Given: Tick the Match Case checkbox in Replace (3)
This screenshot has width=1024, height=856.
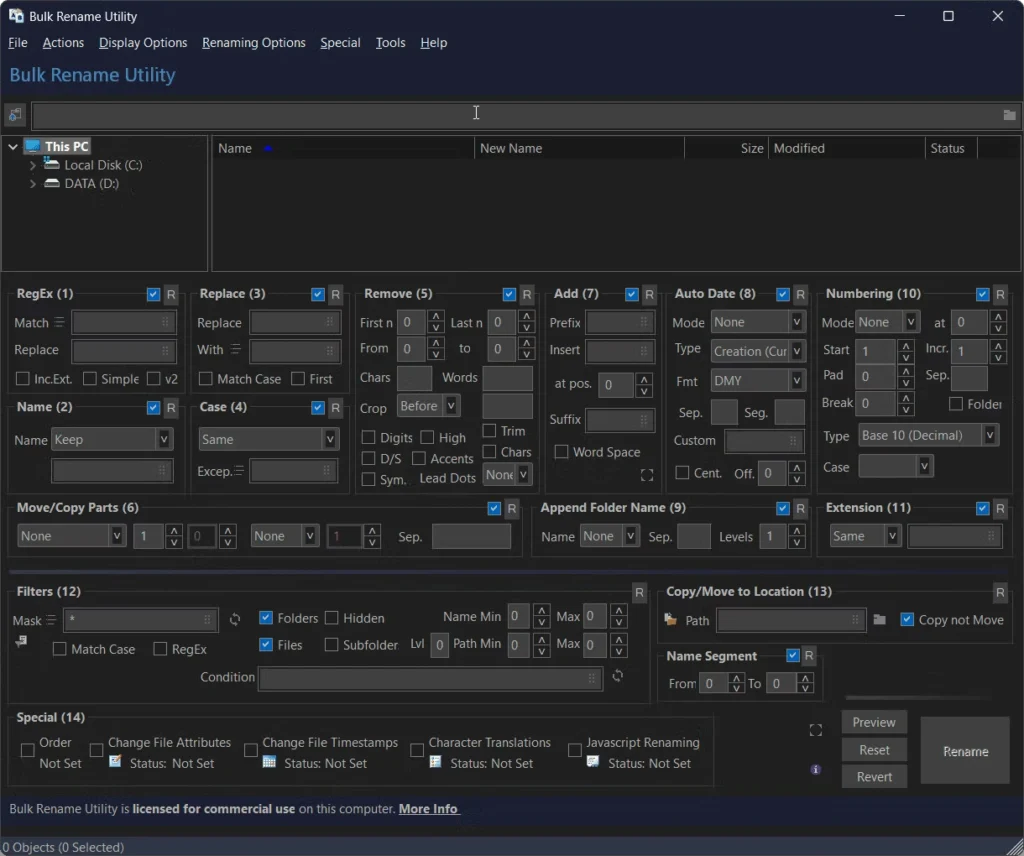Looking at the screenshot, I should click(x=206, y=379).
